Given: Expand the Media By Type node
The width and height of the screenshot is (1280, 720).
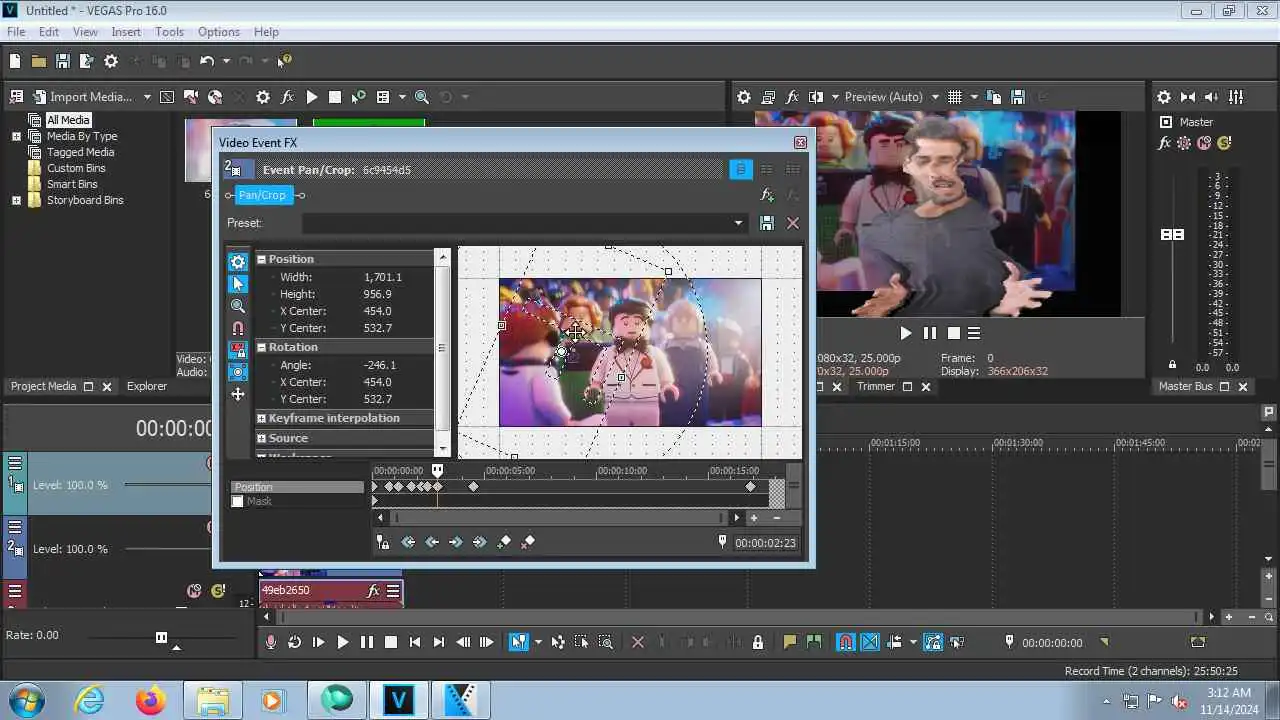Looking at the screenshot, I should 16,136.
